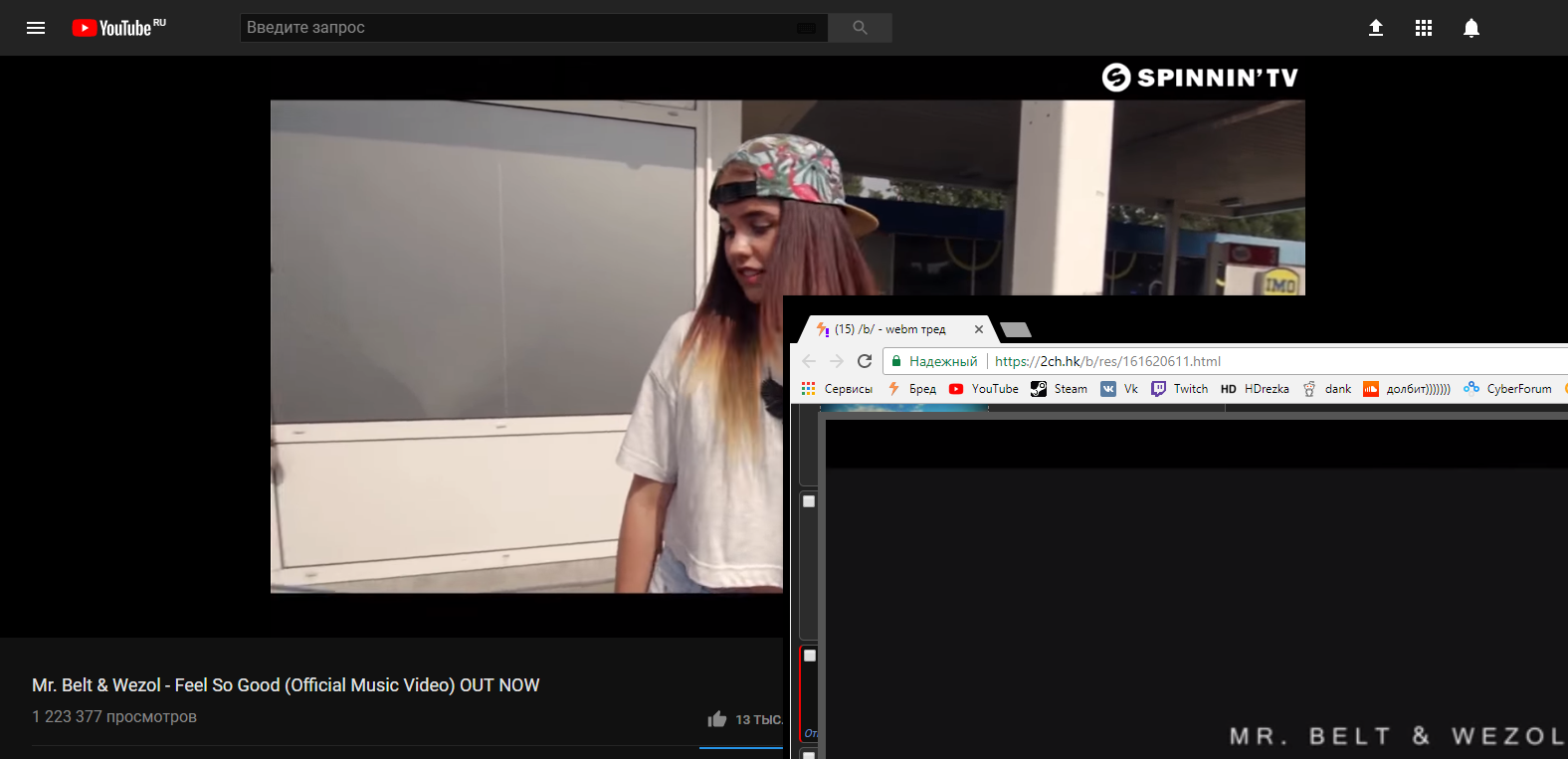This screenshot has width=1568, height=759.
Task: Open the CyberForum bookmark
Action: pyautogui.click(x=1507, y=389)
